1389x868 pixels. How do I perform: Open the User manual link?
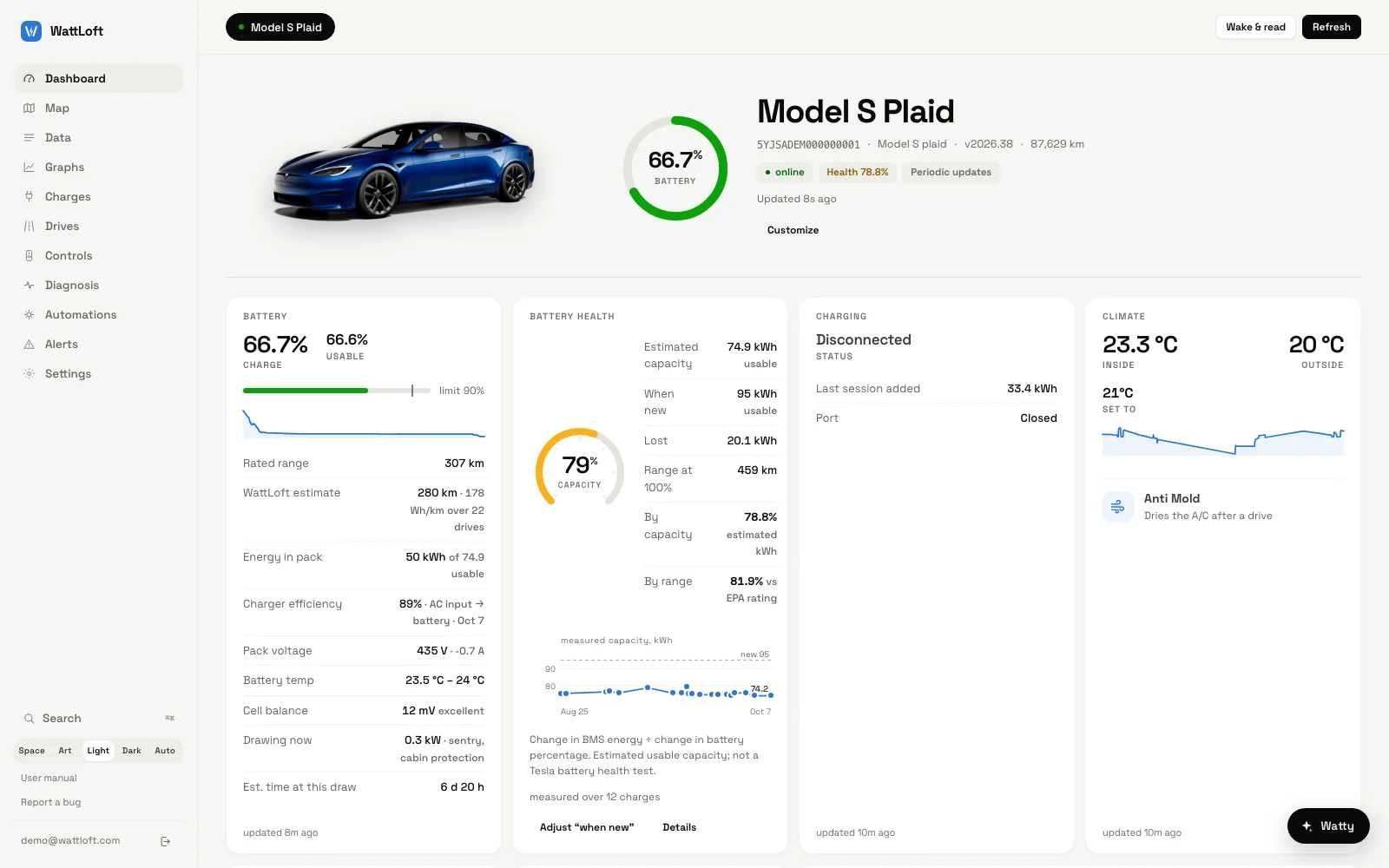tap(49, 778)
